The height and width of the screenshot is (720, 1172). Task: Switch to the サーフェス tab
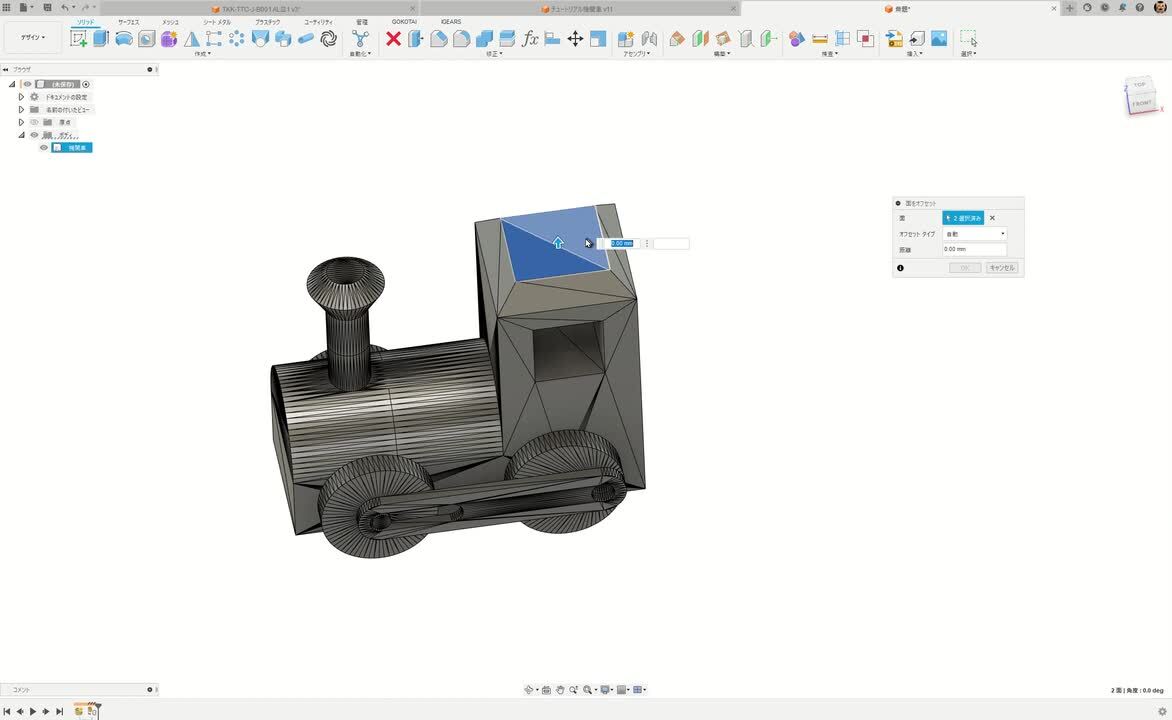click(129, 22)
